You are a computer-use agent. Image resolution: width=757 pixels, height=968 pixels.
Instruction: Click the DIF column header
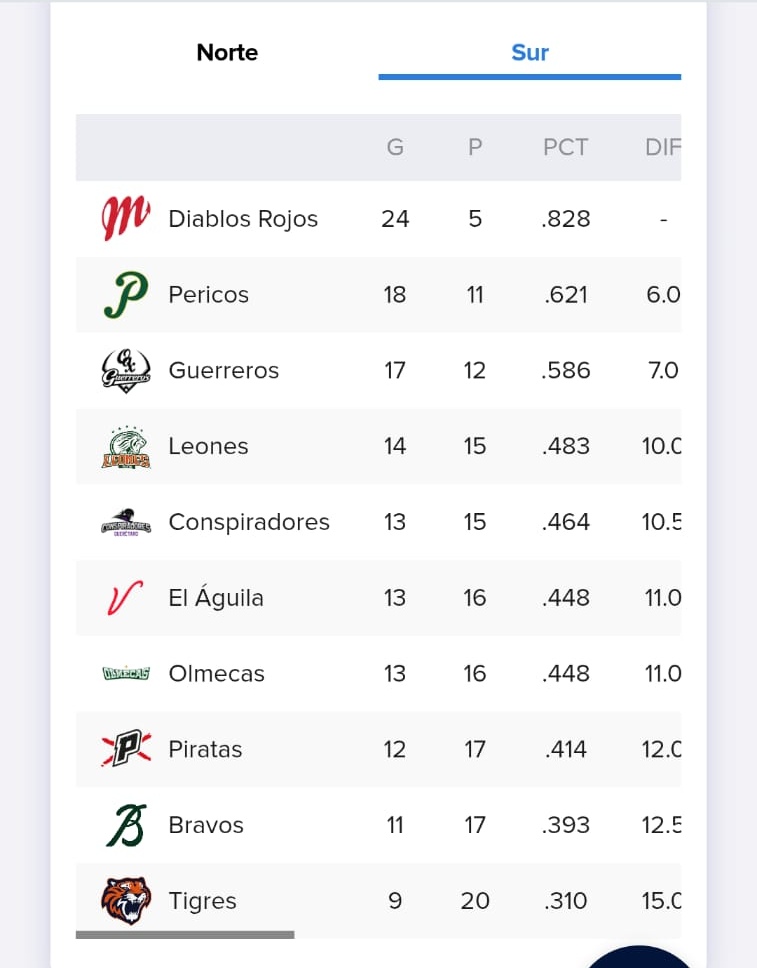(x=663, y=147)
